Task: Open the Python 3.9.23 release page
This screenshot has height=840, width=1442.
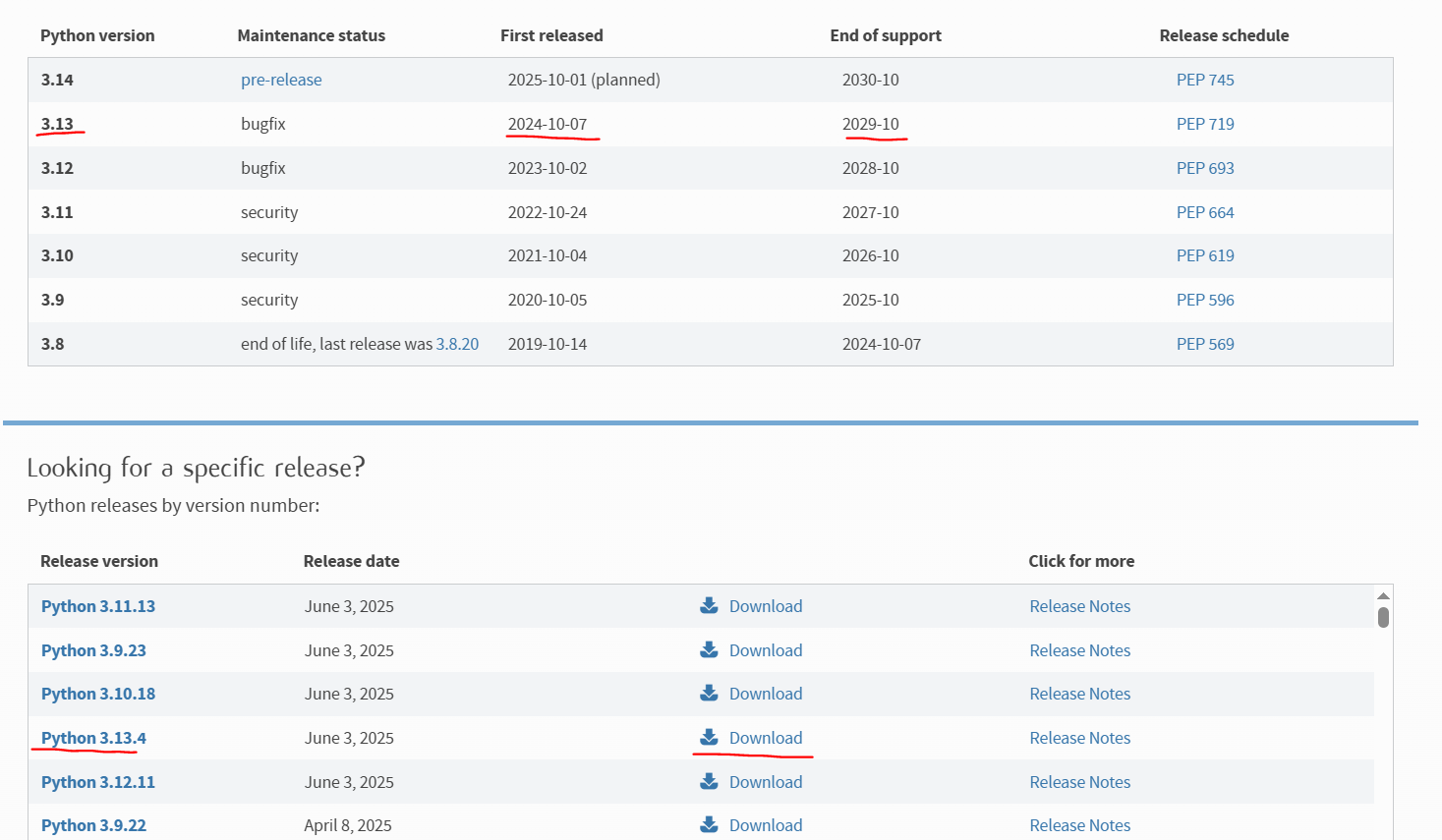Action: point(93,650)
